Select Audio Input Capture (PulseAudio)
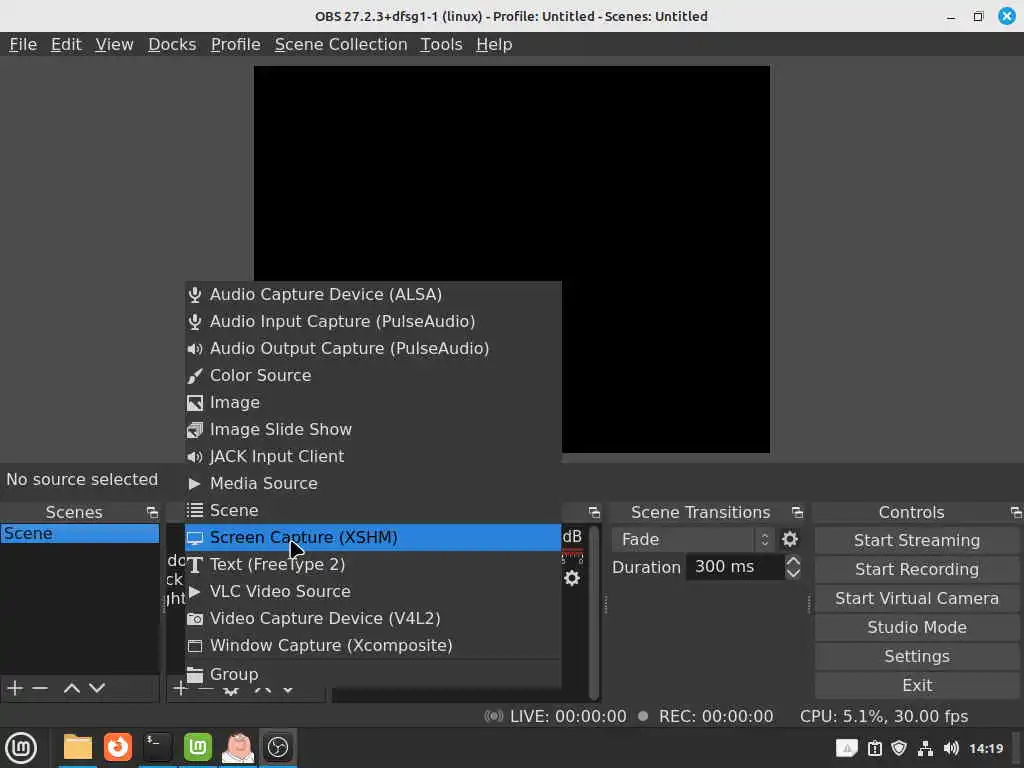 pos(373,321)
